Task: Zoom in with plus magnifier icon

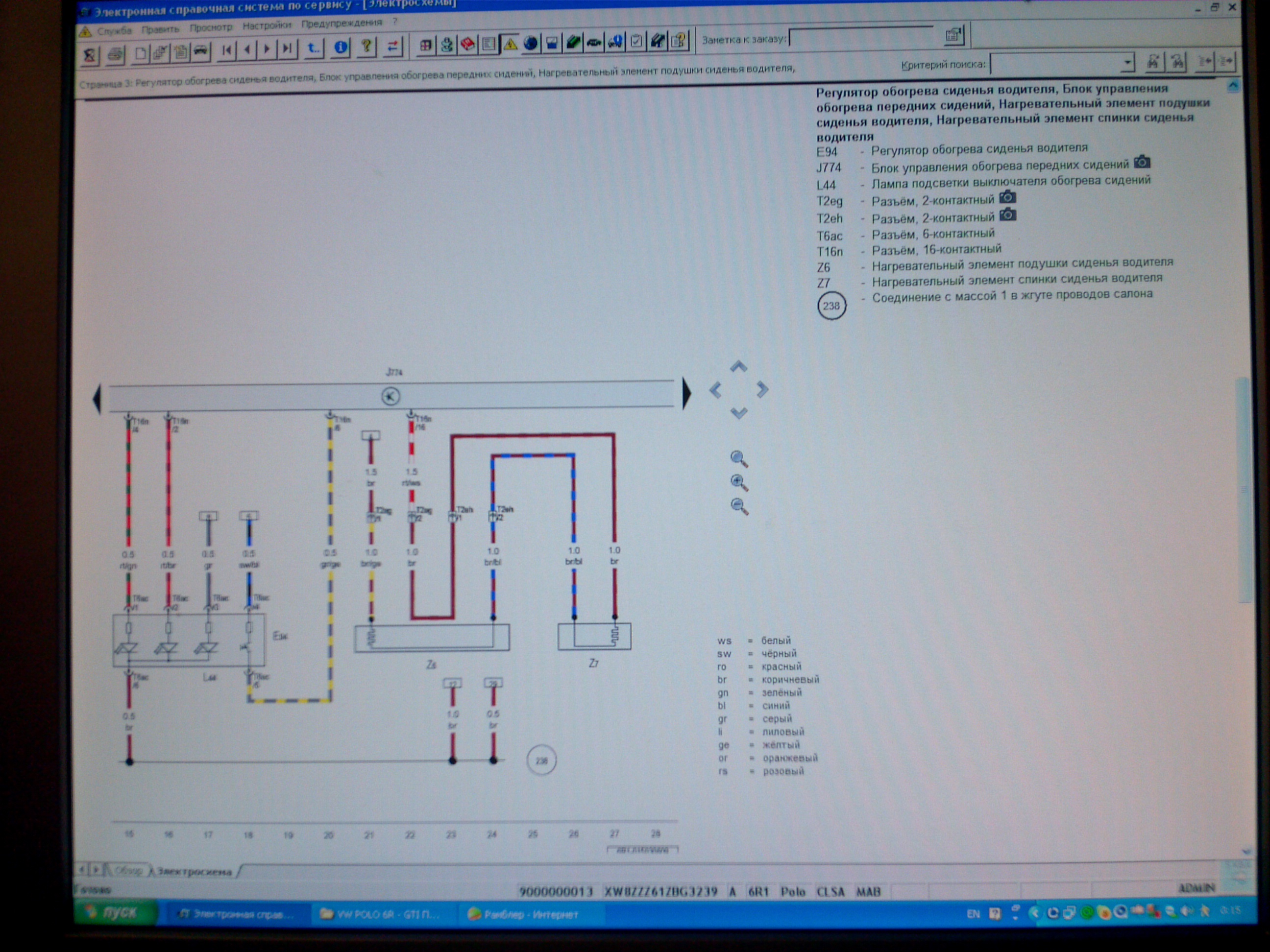Action: coord(739,482)
